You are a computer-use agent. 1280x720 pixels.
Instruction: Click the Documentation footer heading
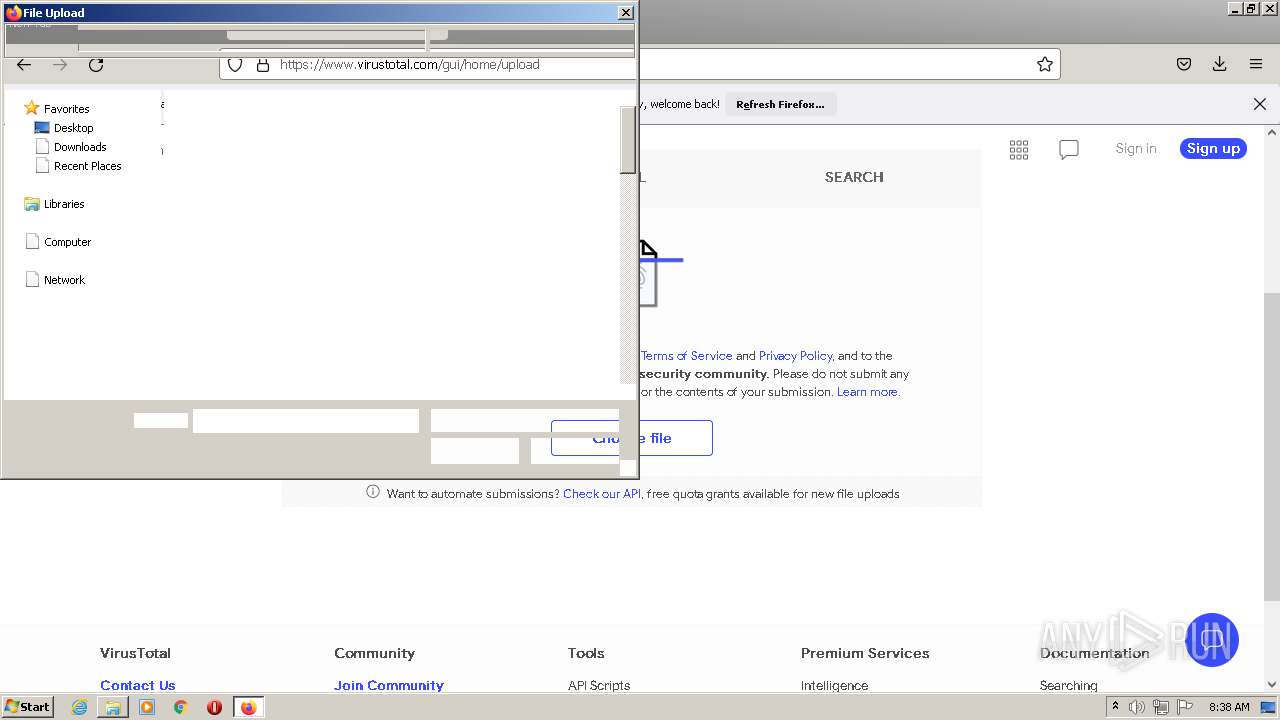pyautogui.click(x=1094, y=653)
